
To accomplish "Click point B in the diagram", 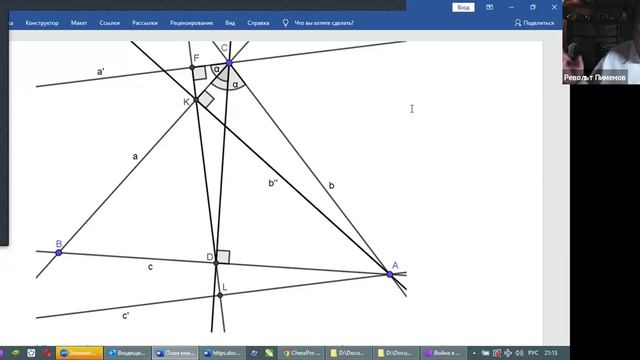I will click(x=59, y=253).
